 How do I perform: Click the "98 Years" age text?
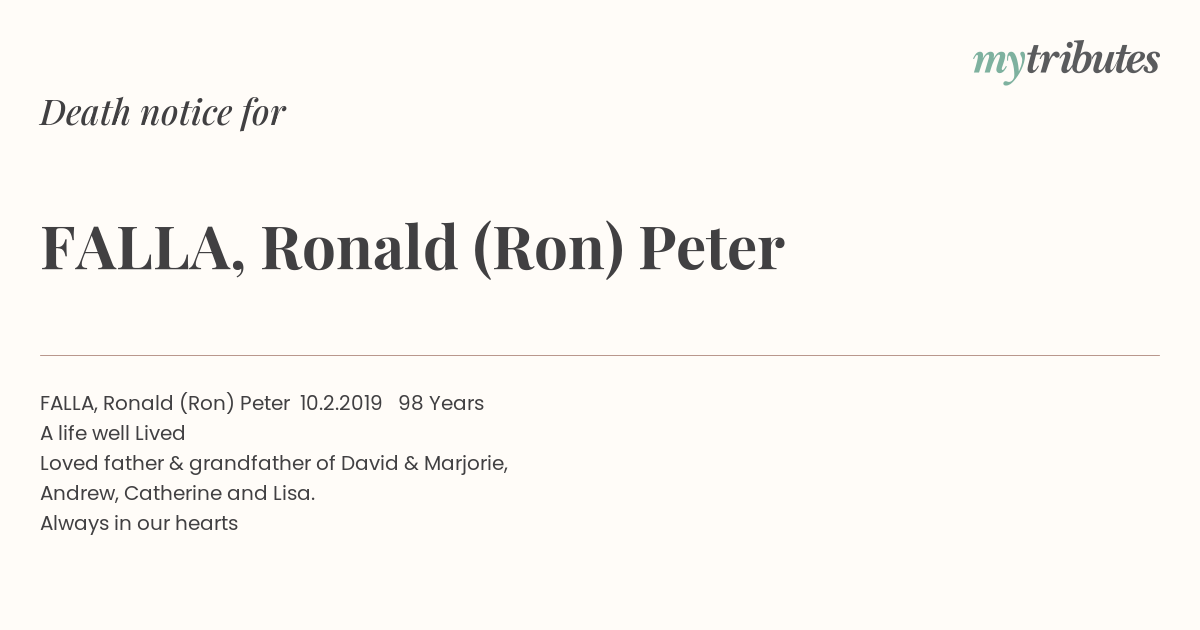coord(441,403)
